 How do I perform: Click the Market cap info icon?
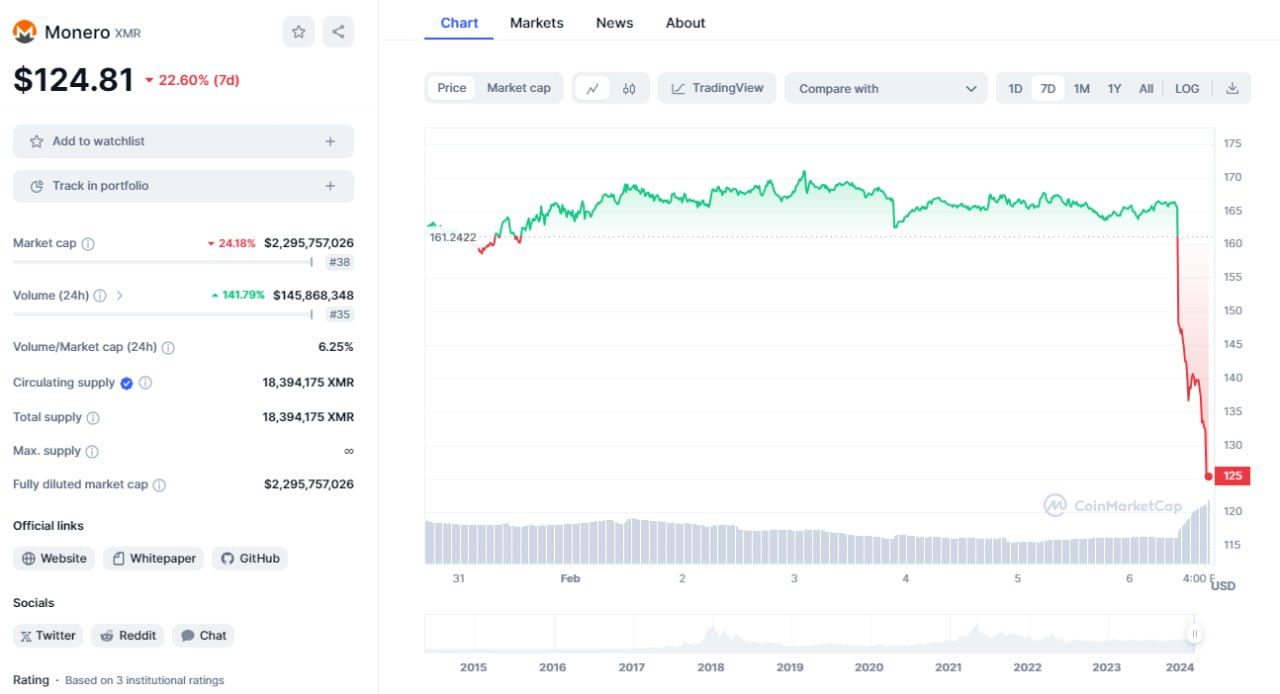88,244
